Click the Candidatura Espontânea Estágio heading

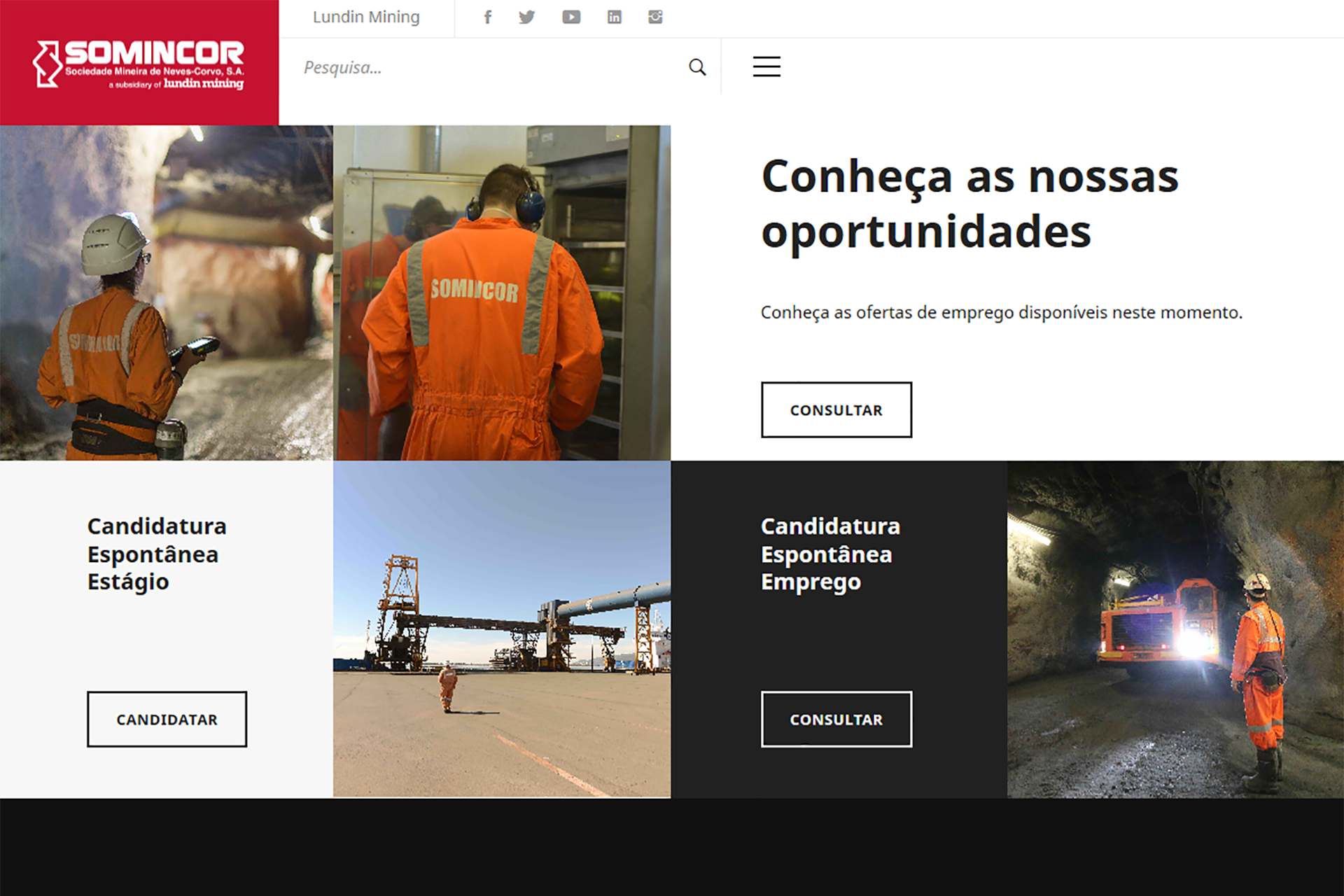point(157,554)
